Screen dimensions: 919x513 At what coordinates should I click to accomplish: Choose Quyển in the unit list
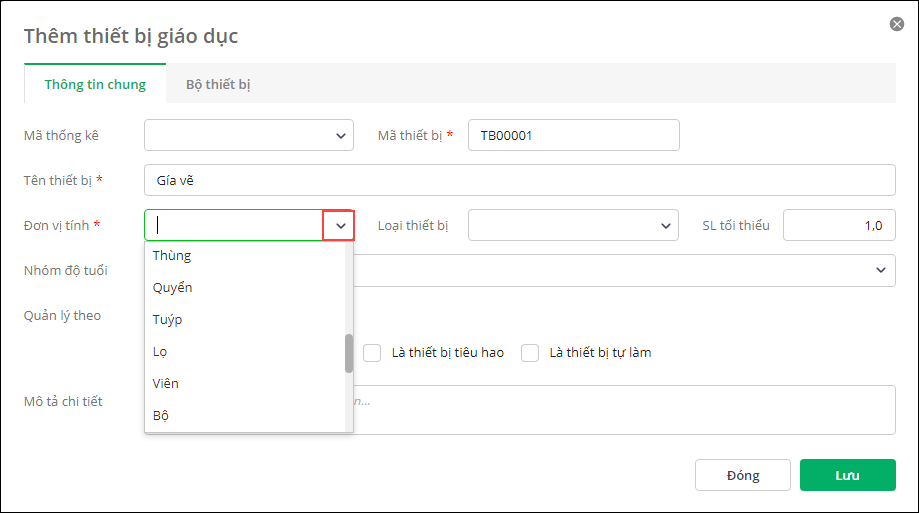[x=173, y=288]
